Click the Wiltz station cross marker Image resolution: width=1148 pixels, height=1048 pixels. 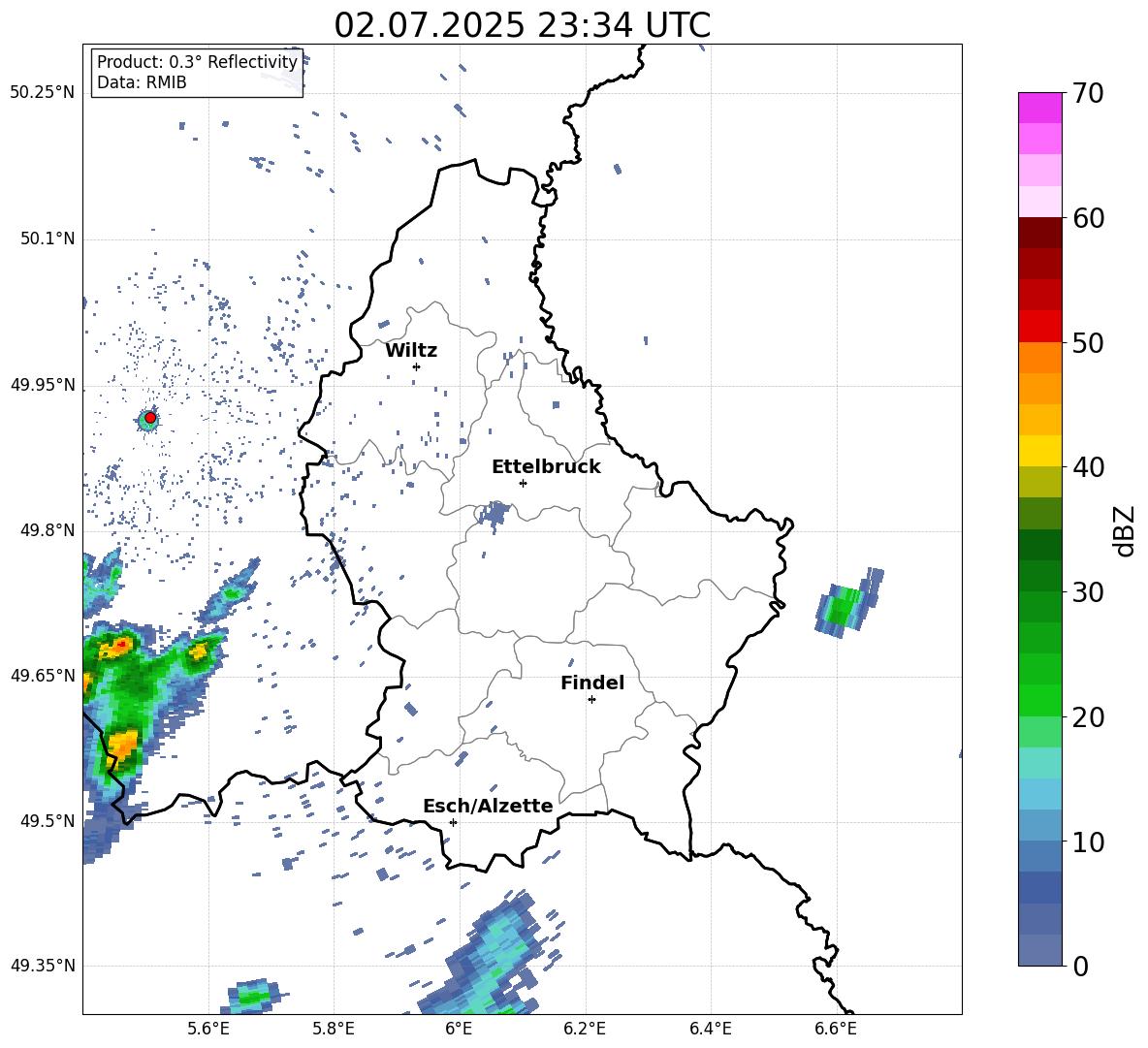(x=417, y=366)
